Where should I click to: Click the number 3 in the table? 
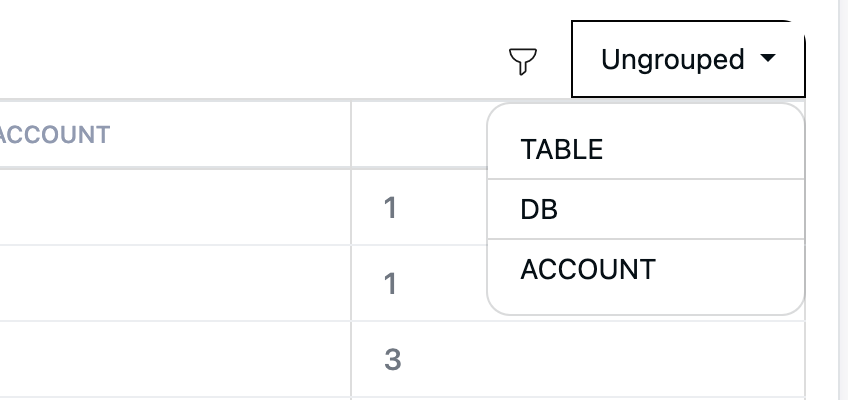click(393, 359)
